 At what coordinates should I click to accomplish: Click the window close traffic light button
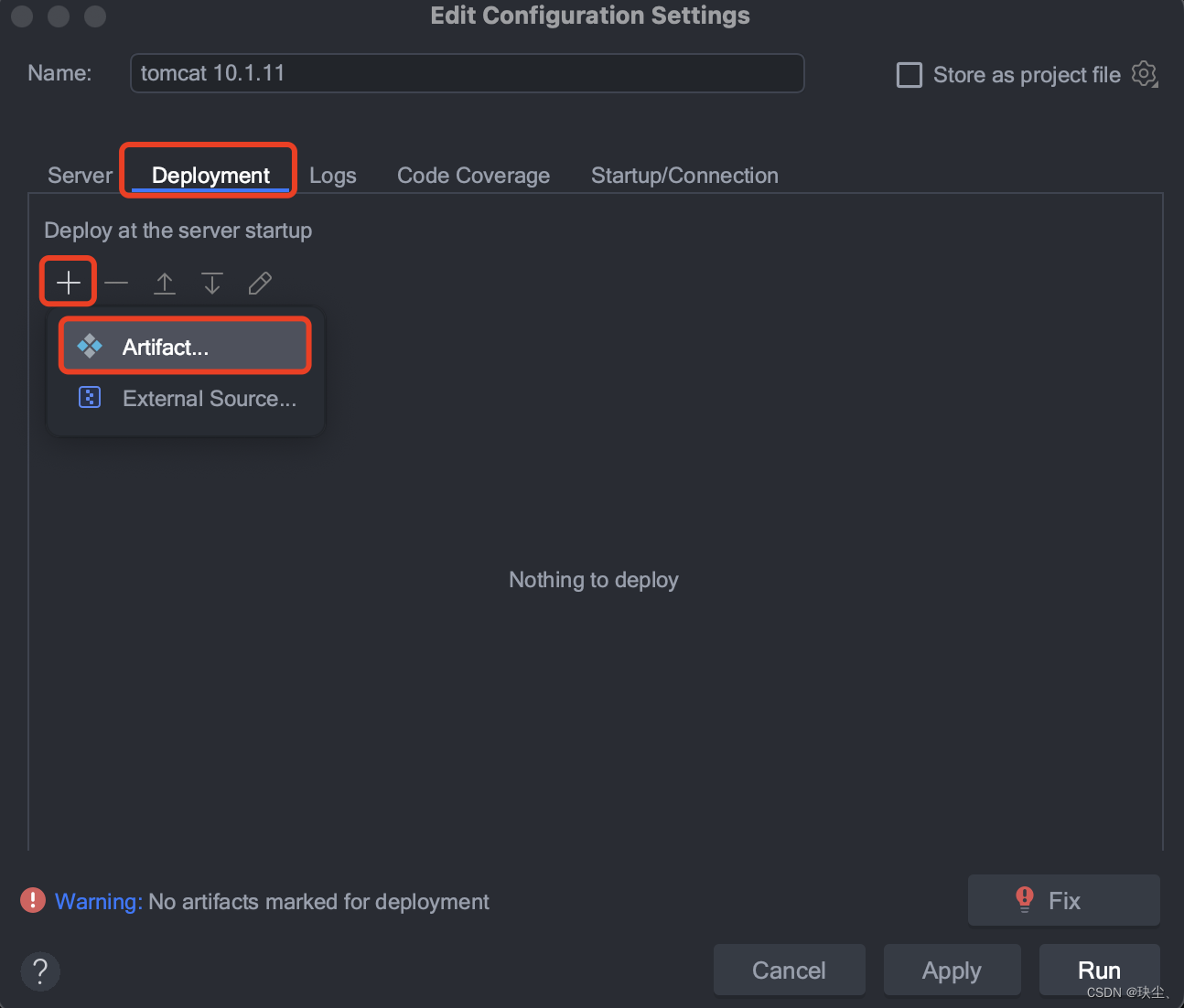(x=22, y=16)
